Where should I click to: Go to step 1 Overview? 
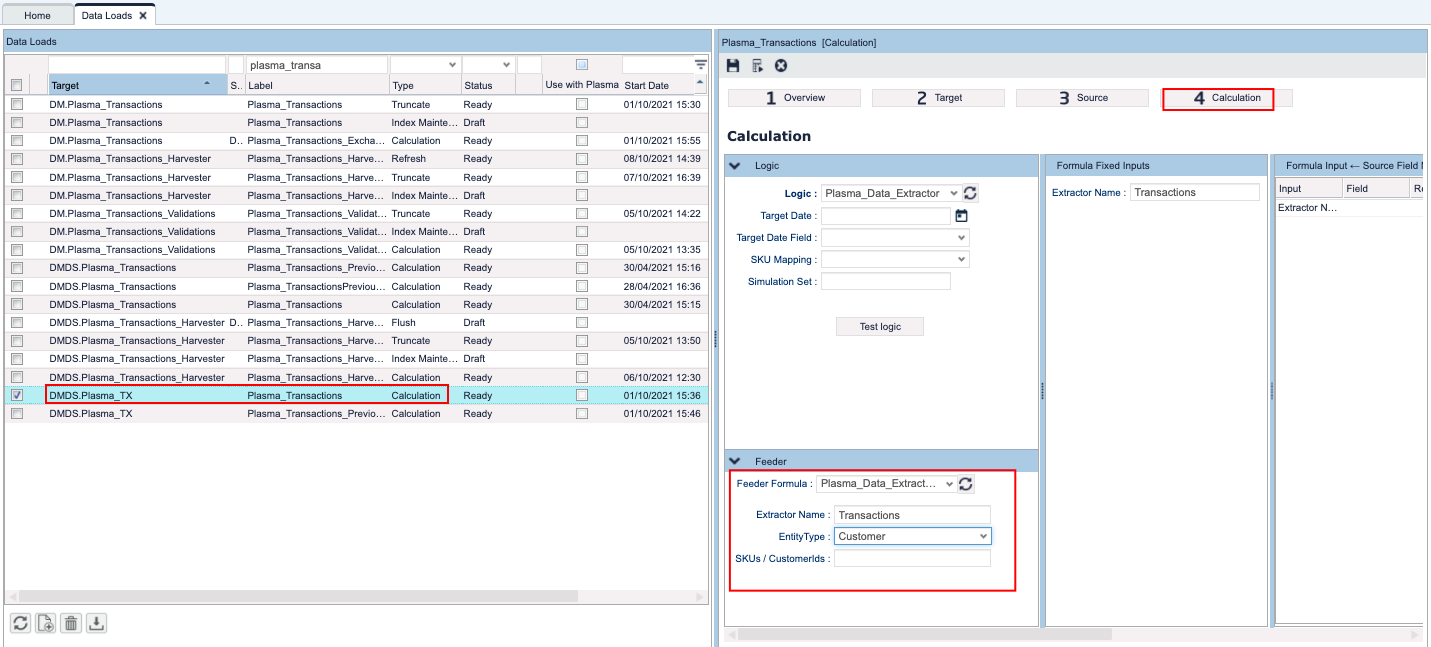pos(794,98)
